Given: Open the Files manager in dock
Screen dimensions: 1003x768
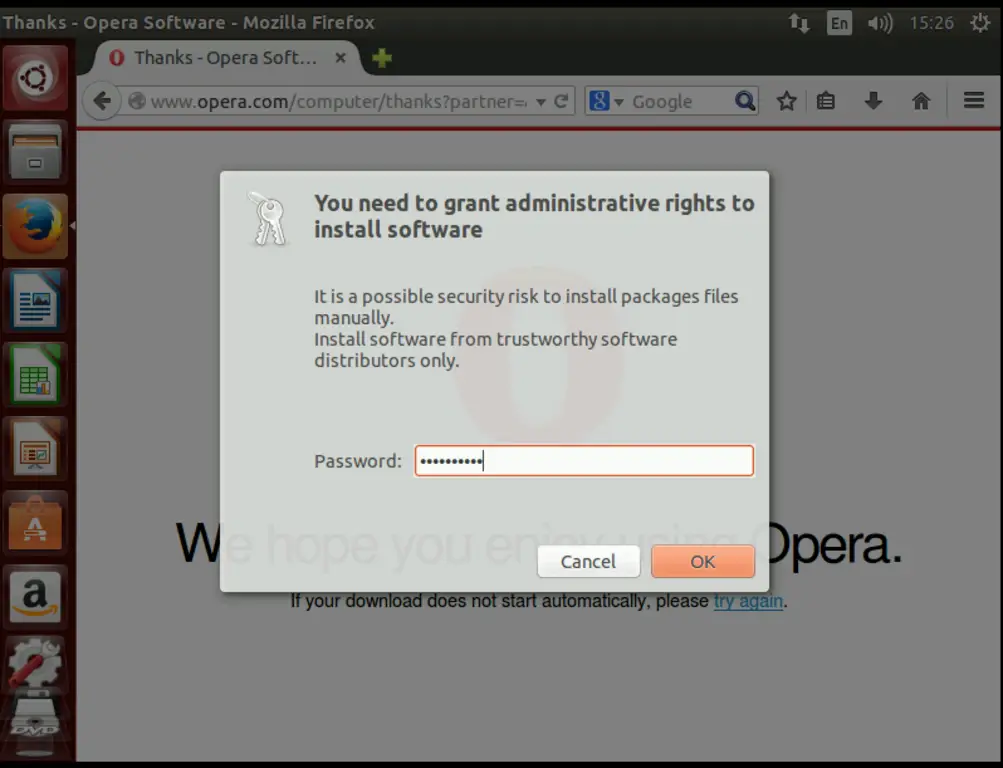Looking at the screenshot, I should coord(35,152).
